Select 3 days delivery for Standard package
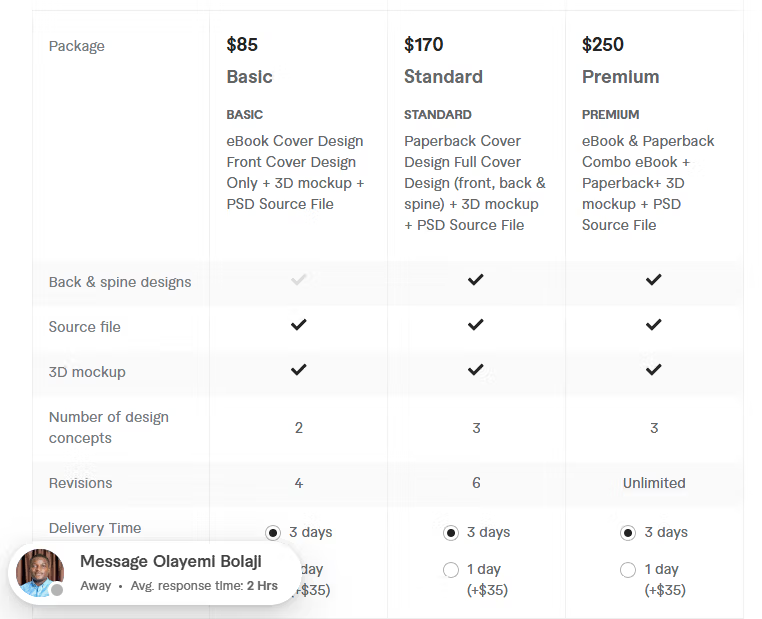Image resolution: width=762 pixels, height=619 pixels. coord(451,533)
